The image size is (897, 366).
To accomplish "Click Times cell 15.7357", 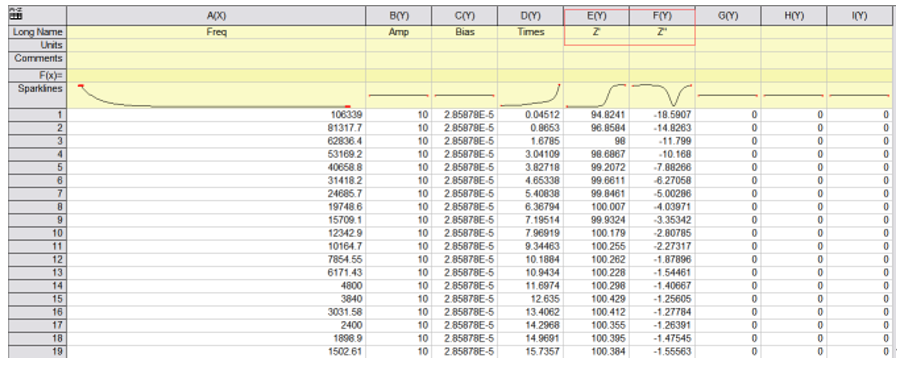I will (x=530, y=351).
